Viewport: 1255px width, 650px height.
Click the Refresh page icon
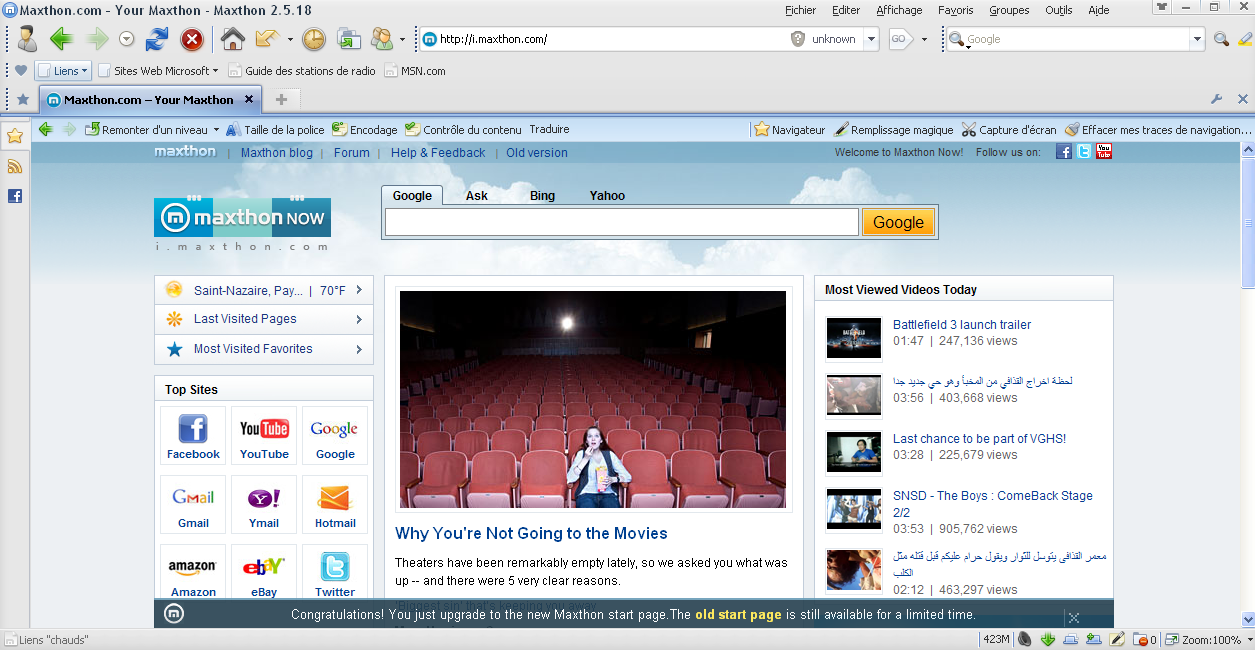(x=157, y=39)
